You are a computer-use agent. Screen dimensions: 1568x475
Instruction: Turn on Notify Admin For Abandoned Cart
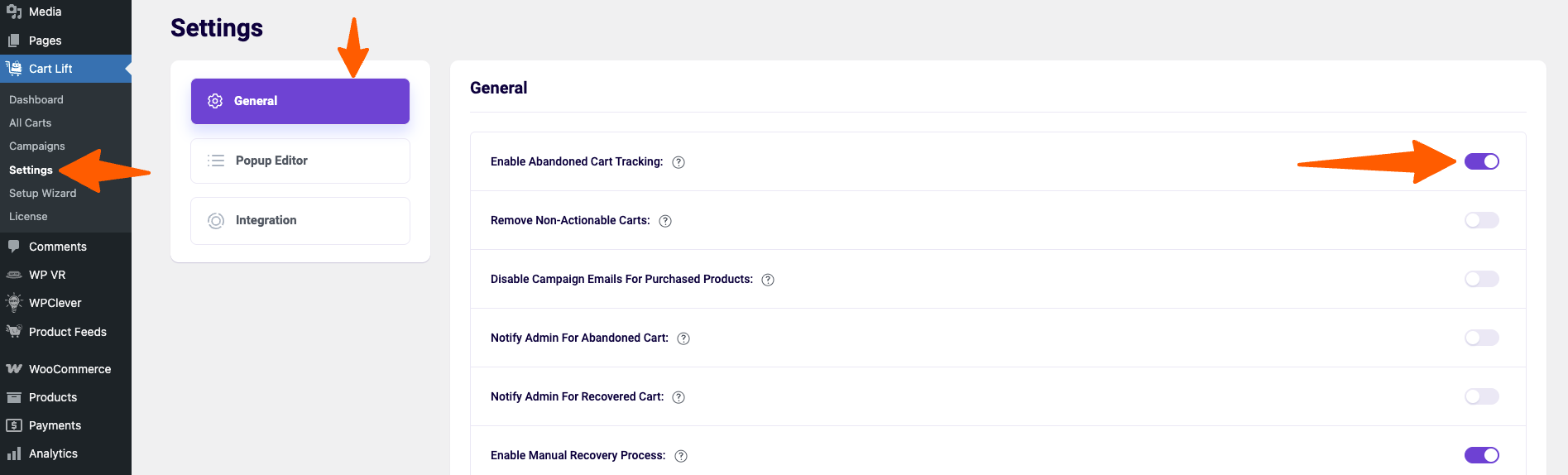(1482, 338)
